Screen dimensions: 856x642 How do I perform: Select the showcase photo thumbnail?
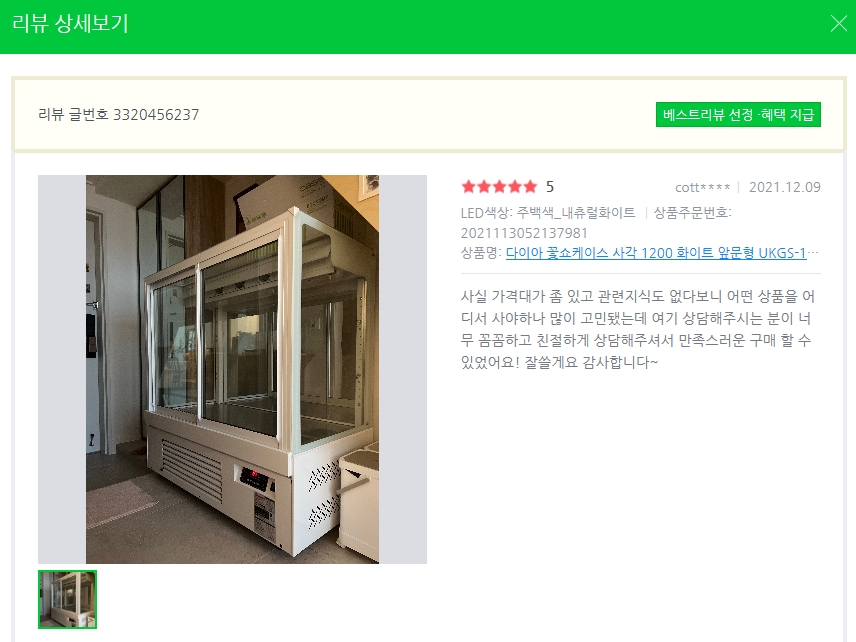(x=67, y=599)
